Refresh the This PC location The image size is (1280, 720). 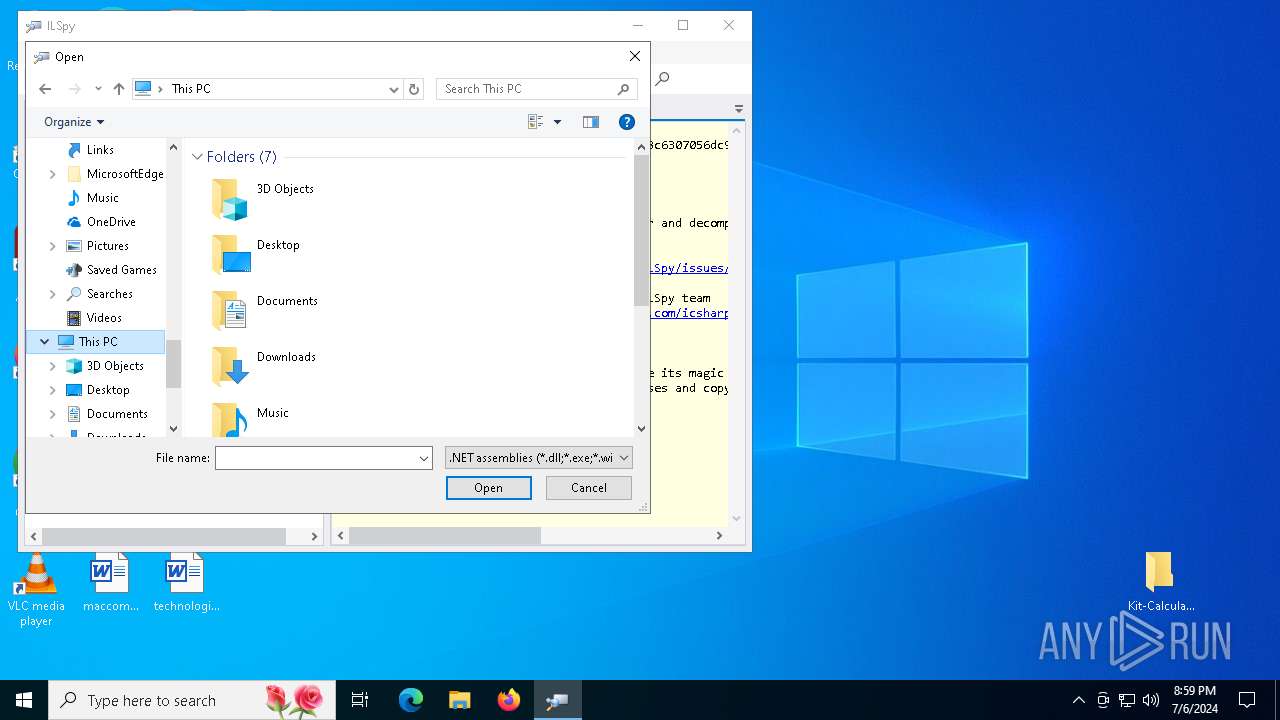pyautogui.click(x=414, y=89)
